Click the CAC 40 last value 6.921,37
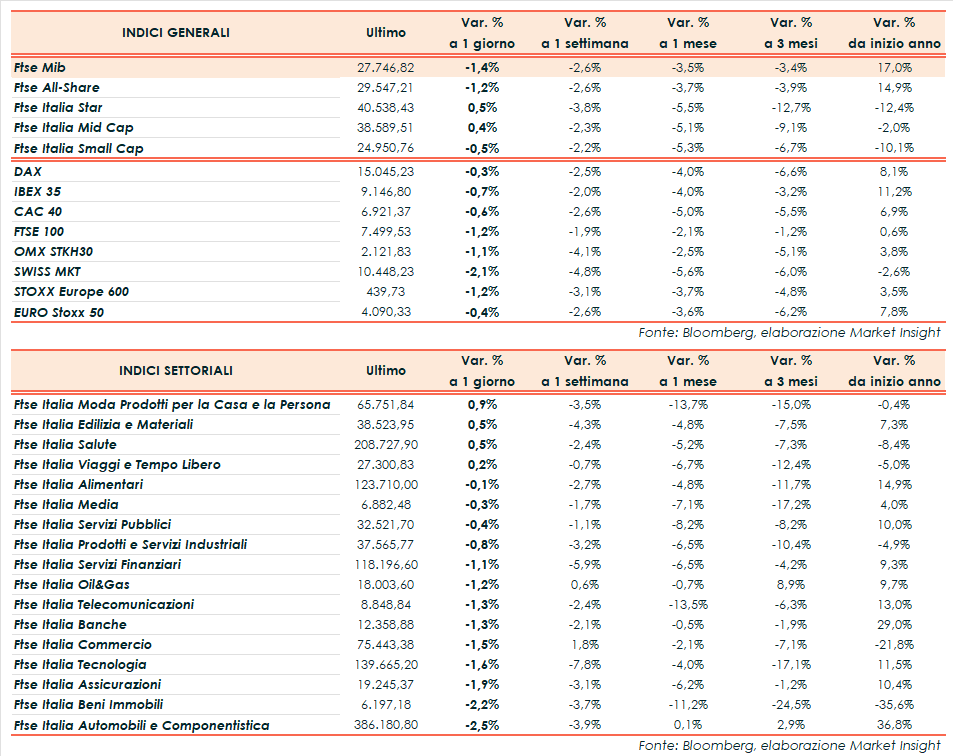 coord(385,211)
